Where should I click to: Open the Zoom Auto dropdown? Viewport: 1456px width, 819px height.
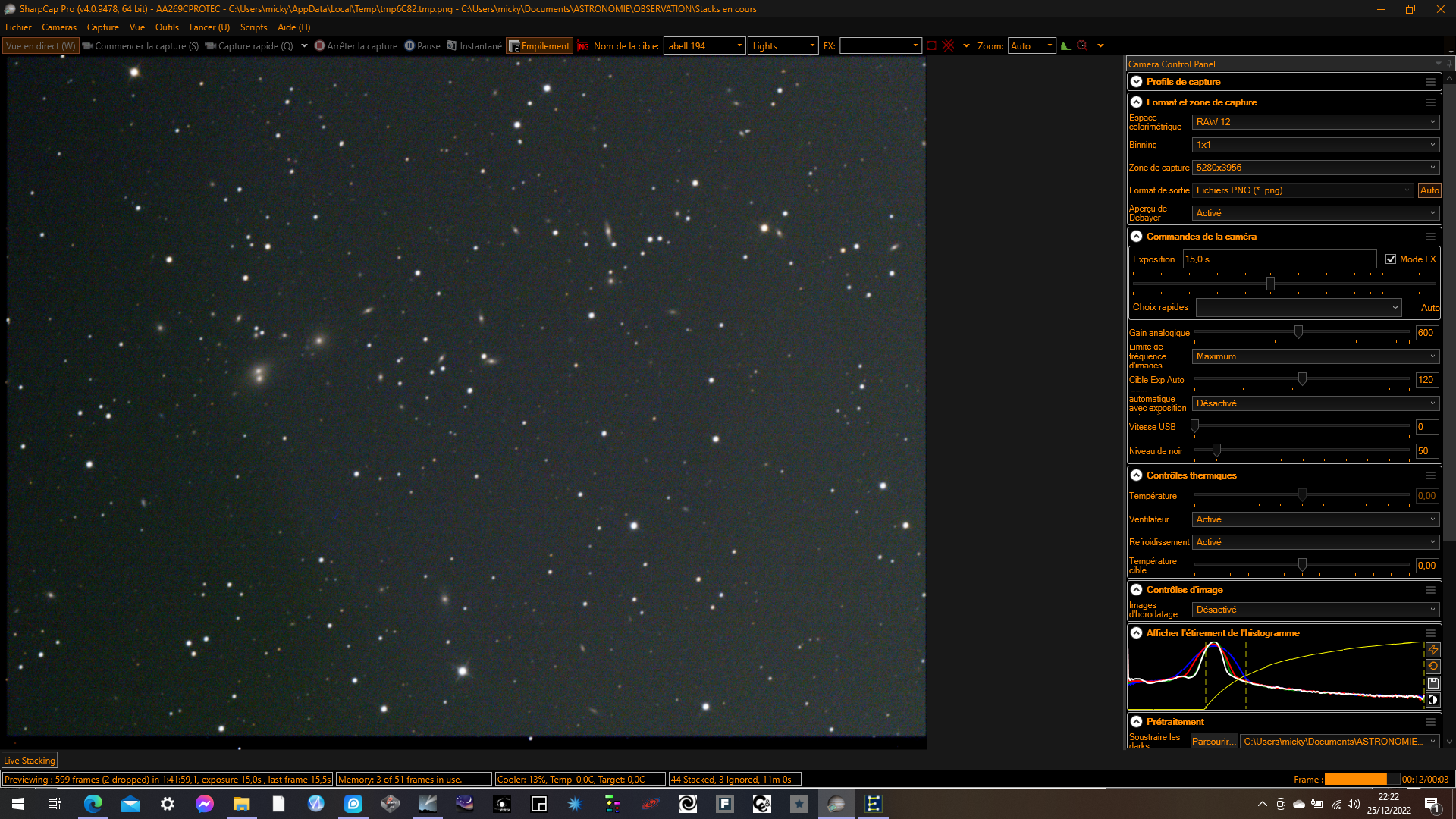[x=1031, y=46]
